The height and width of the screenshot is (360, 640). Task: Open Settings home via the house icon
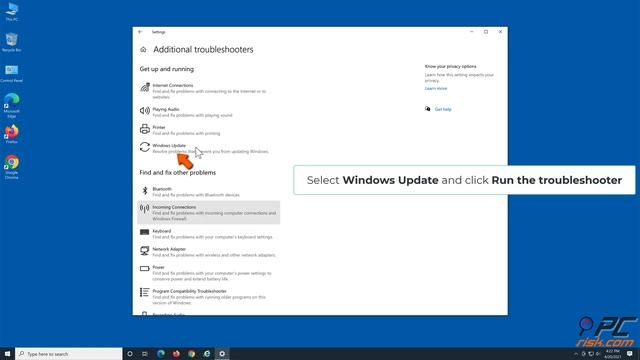click(x=143, y=50)
